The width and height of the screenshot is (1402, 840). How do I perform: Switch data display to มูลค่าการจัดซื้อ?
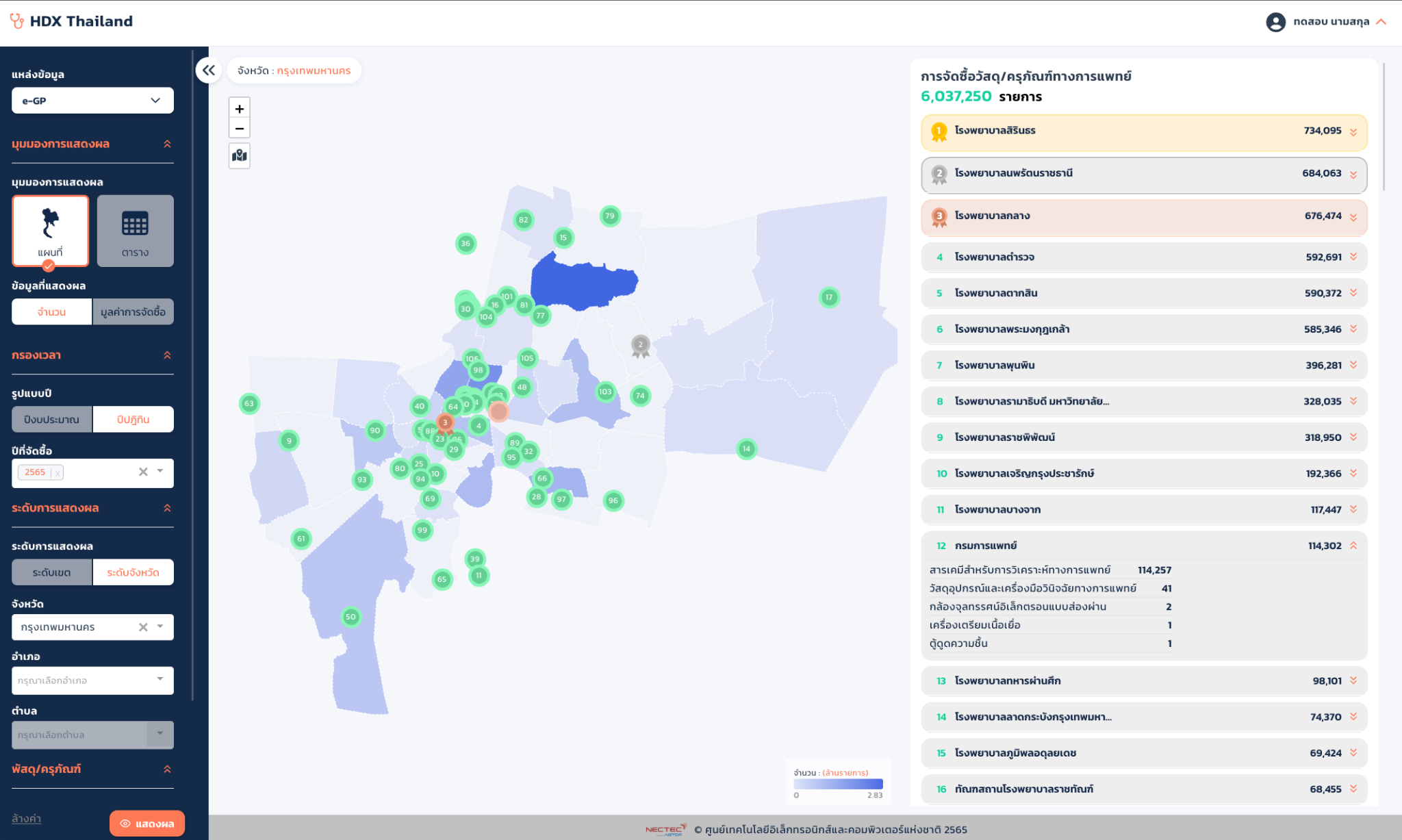pyautogui.click(x=133, y=311)
